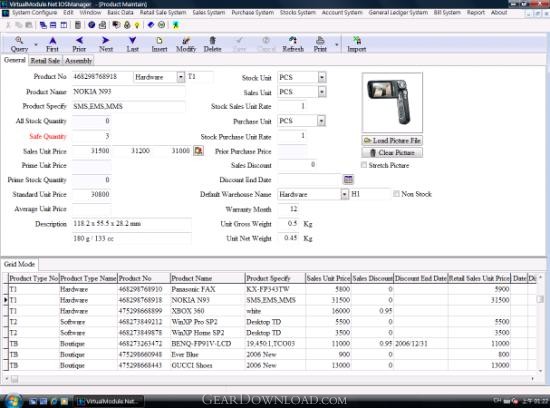The width and height of the screenshot is (550, 408).
Task: Click the tile horizontally icon
Action: tap(53, 25)
